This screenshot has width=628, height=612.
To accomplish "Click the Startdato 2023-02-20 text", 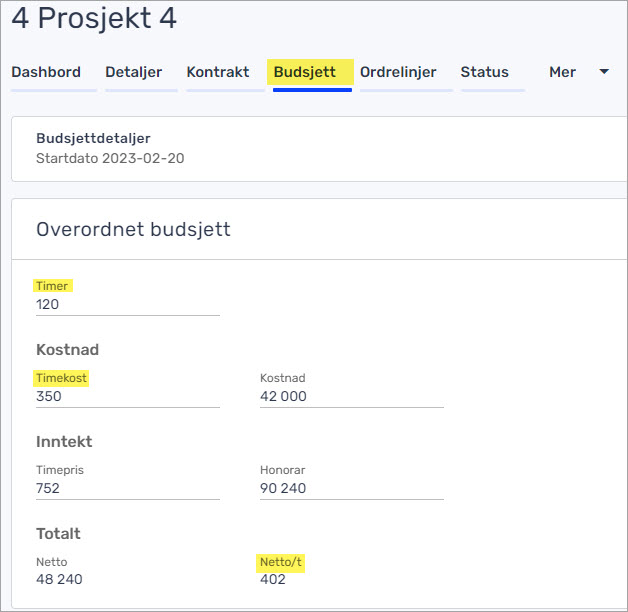I will point(110,159).
